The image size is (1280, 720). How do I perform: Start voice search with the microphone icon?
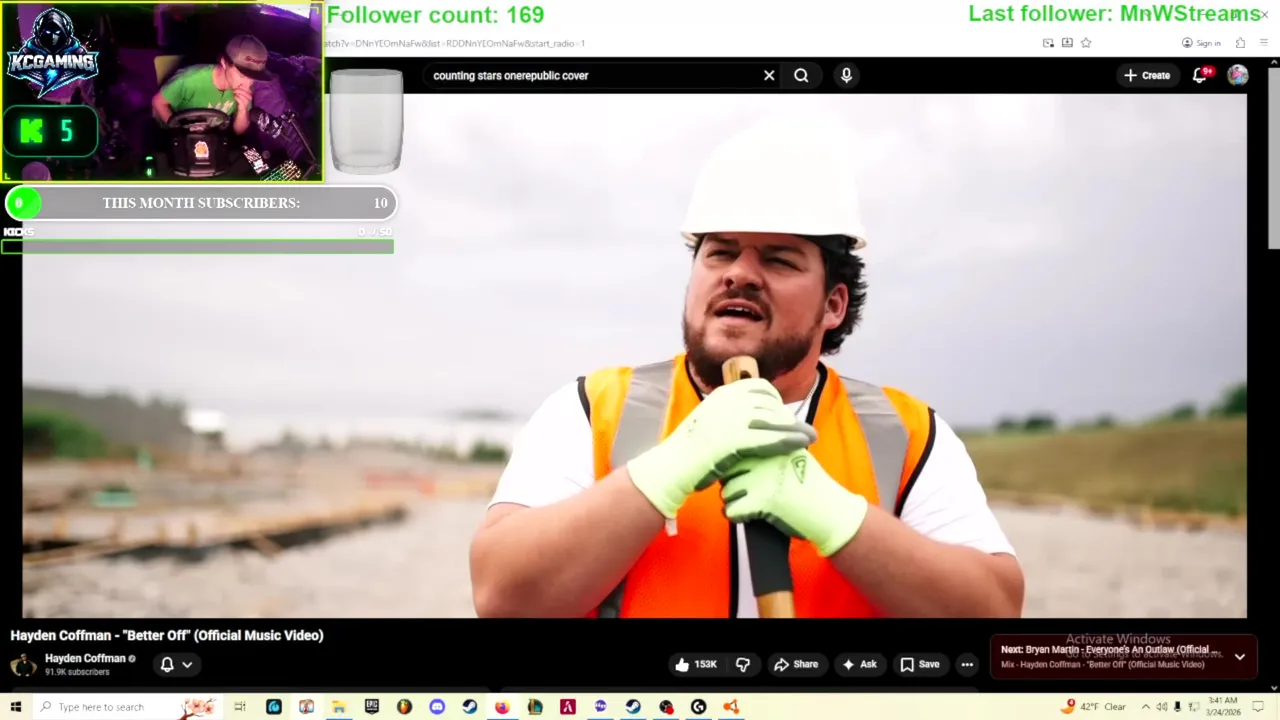click(846, 75)
